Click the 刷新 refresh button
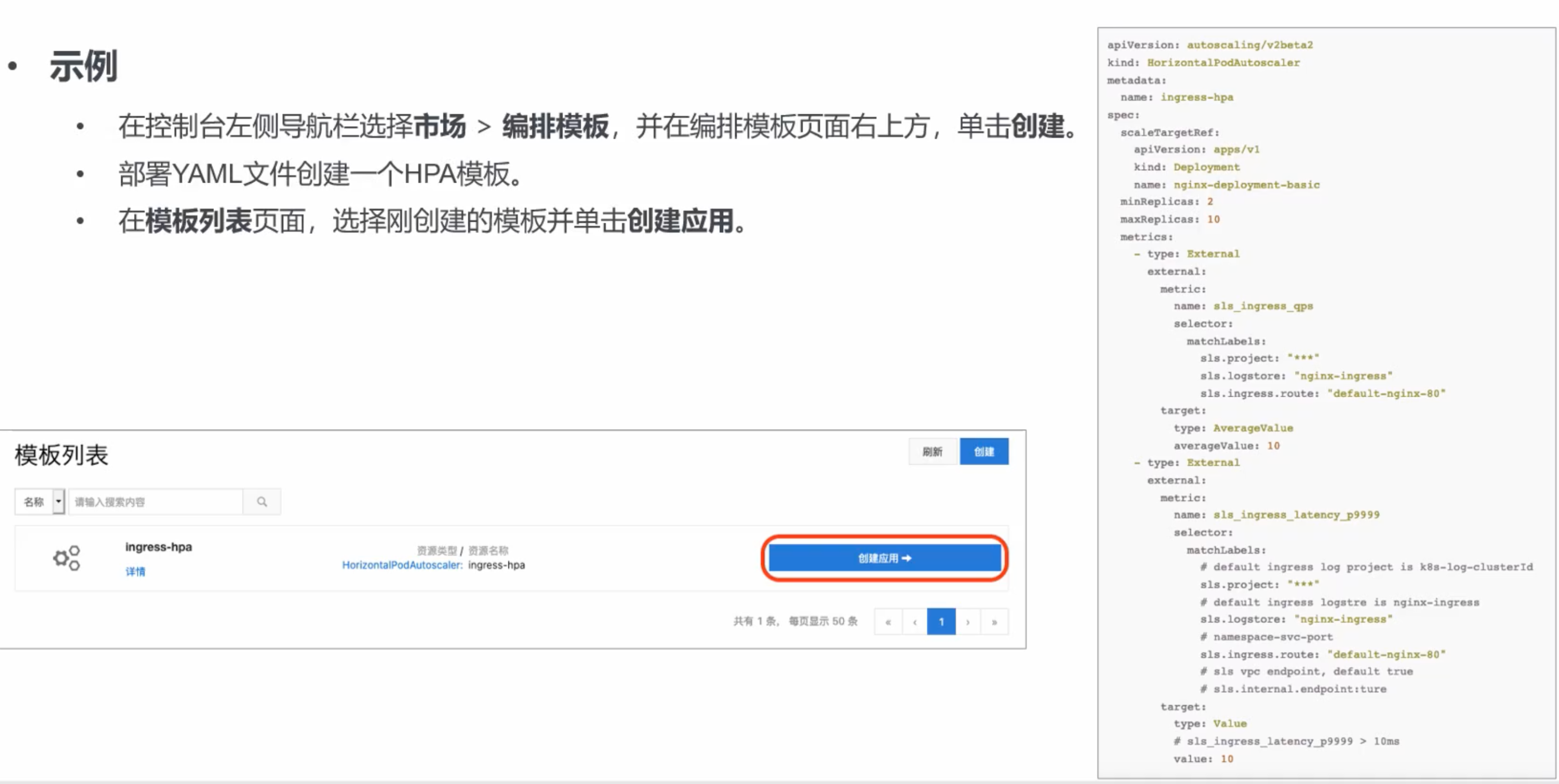 pos(932,452)
